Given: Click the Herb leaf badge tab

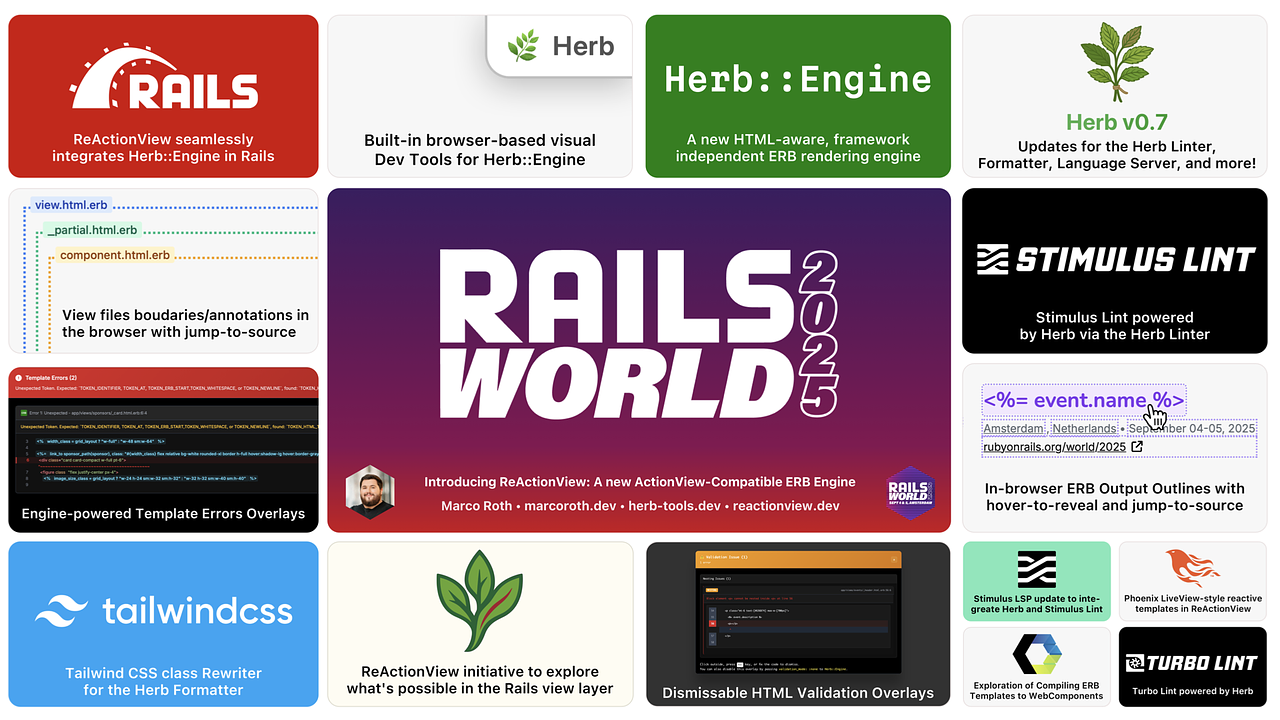Looking at the screenshot, I should [x=560, y=45].
